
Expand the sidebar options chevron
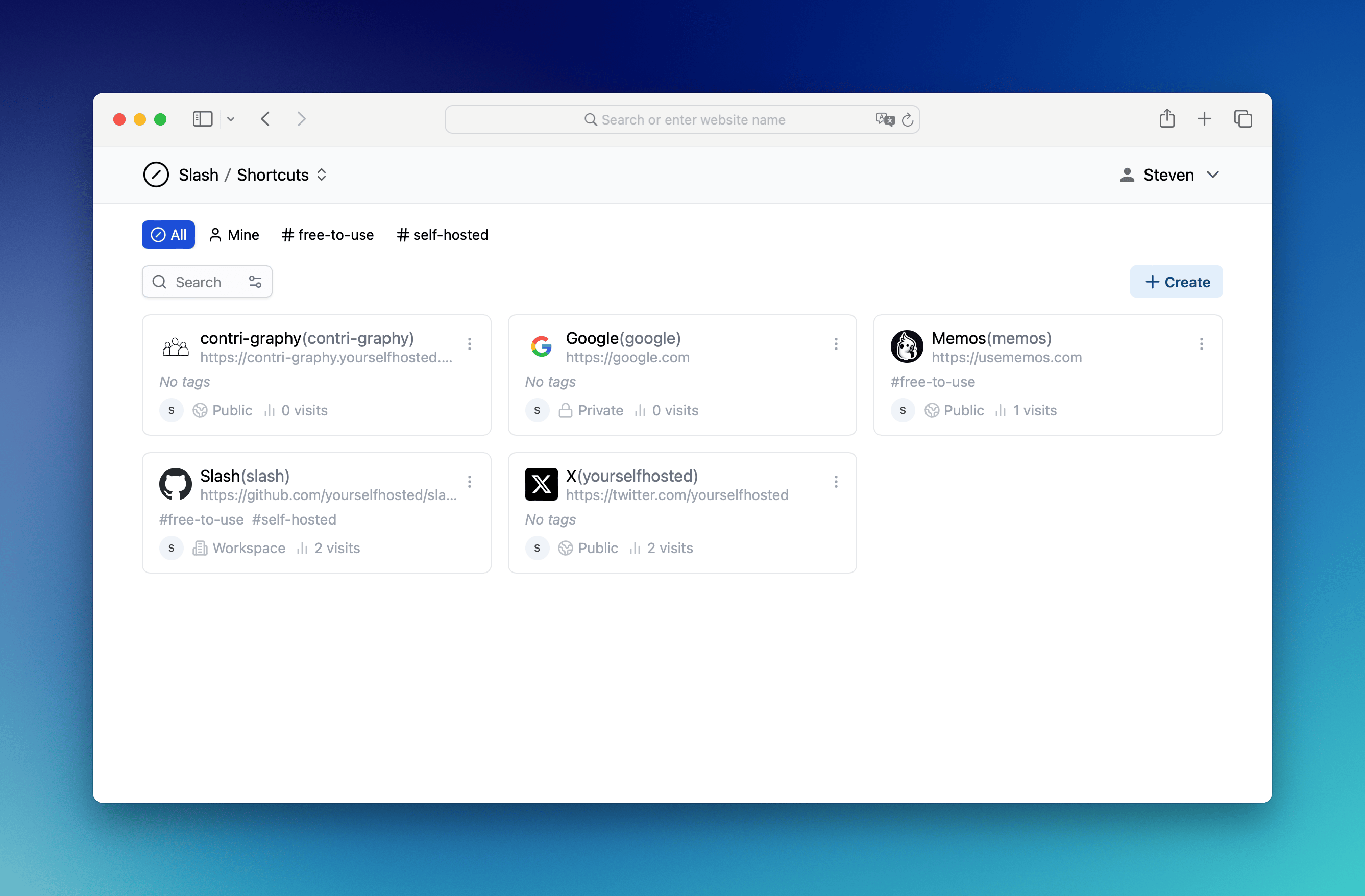coord(231,119)
